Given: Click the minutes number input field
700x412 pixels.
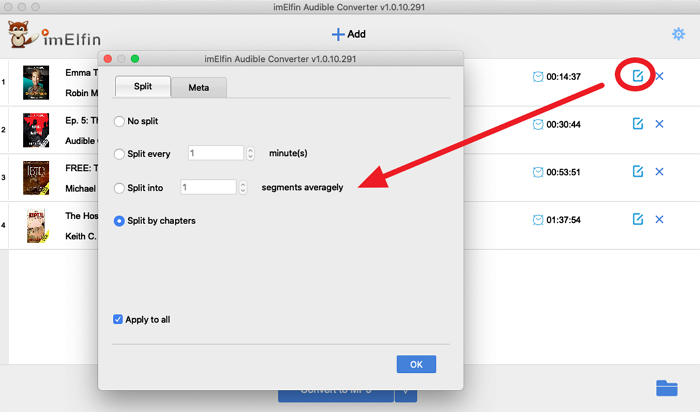Looking at the screenshot, I should tap(216, 153).
